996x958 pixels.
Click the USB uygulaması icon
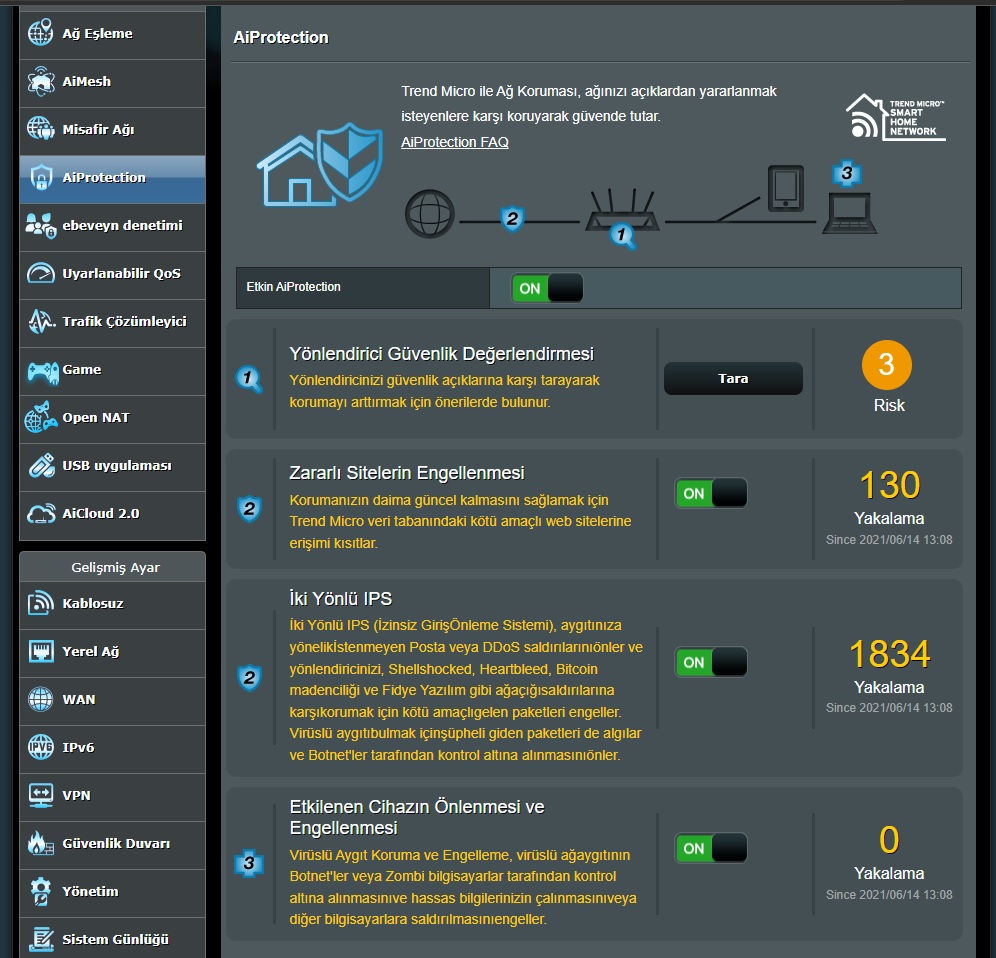pyautogui.click(x=41, y=466)
